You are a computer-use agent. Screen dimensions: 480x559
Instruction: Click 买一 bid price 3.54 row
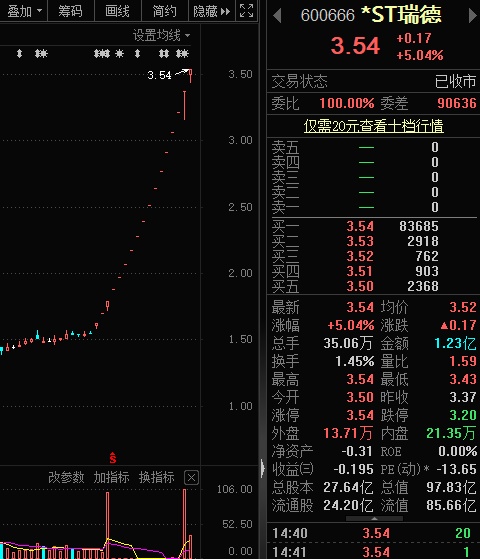click(373, 226)
